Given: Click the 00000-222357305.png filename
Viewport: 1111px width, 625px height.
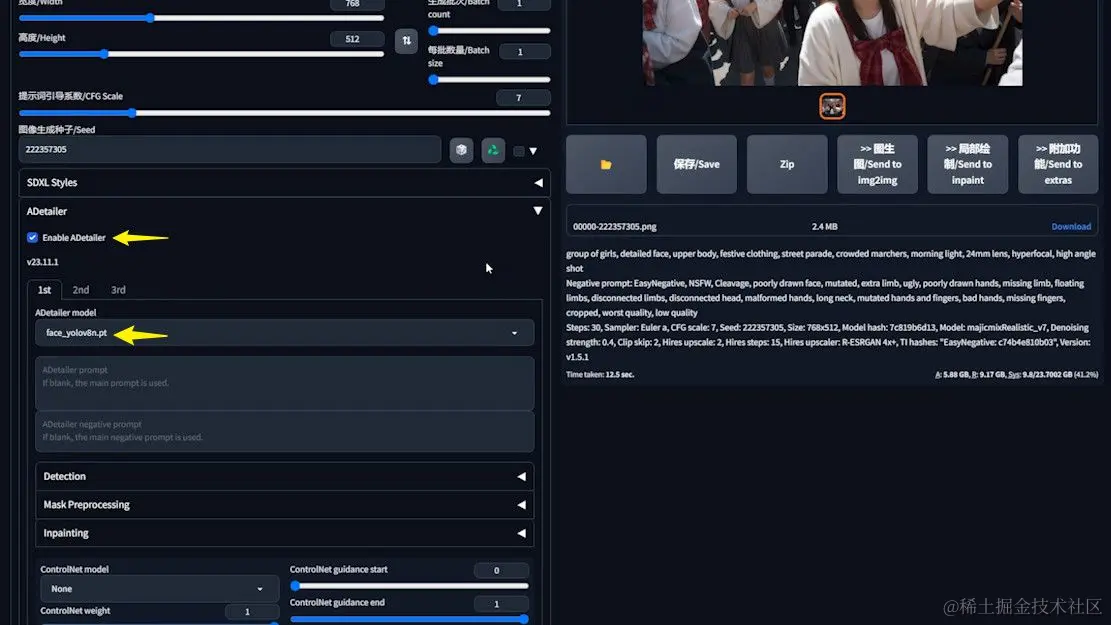Looking at the screenshot, I should (614, 227).
